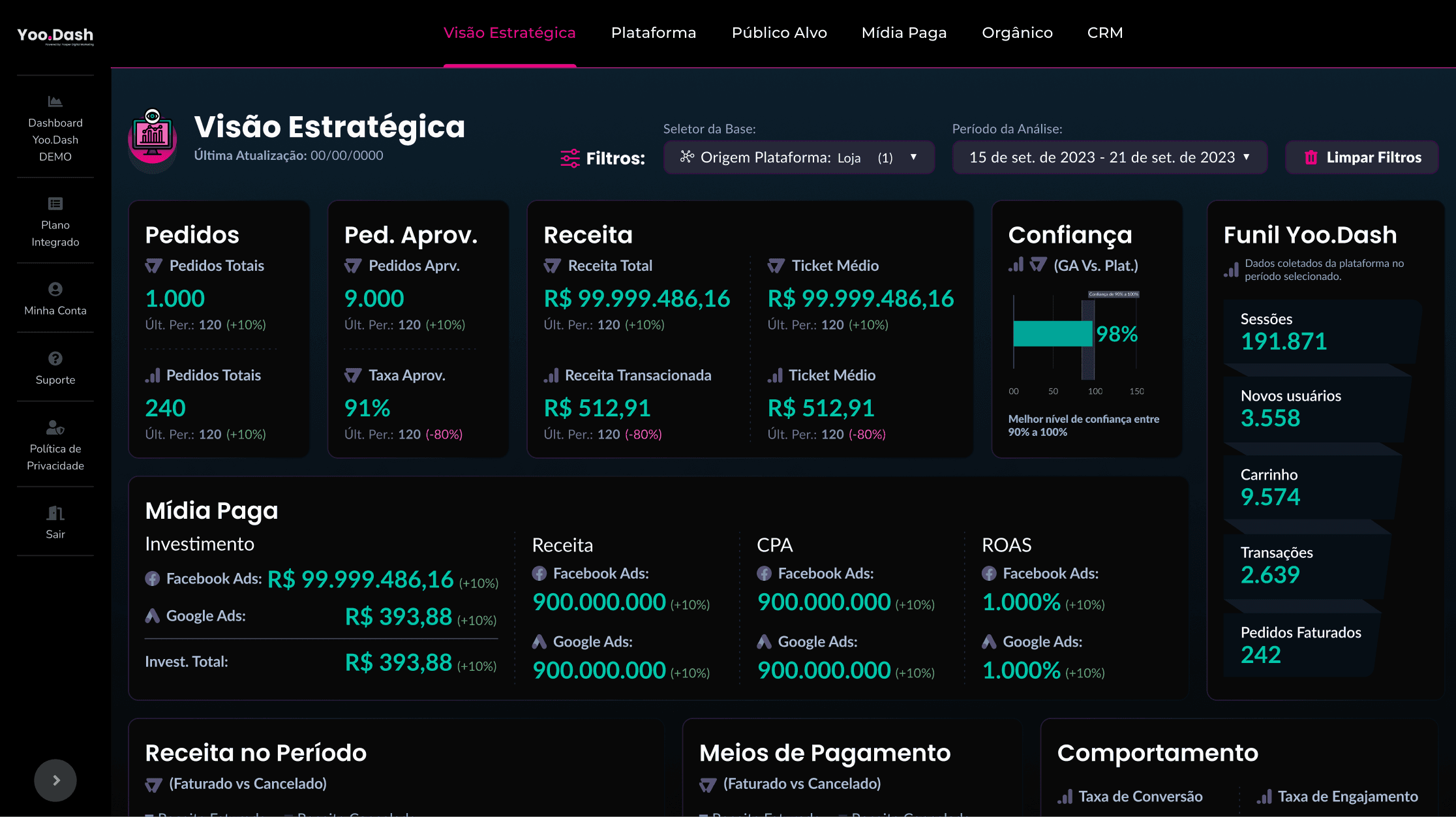Click the Sair door icon
This screenshot has width=1456, height=817.
(x=55, y=513)
